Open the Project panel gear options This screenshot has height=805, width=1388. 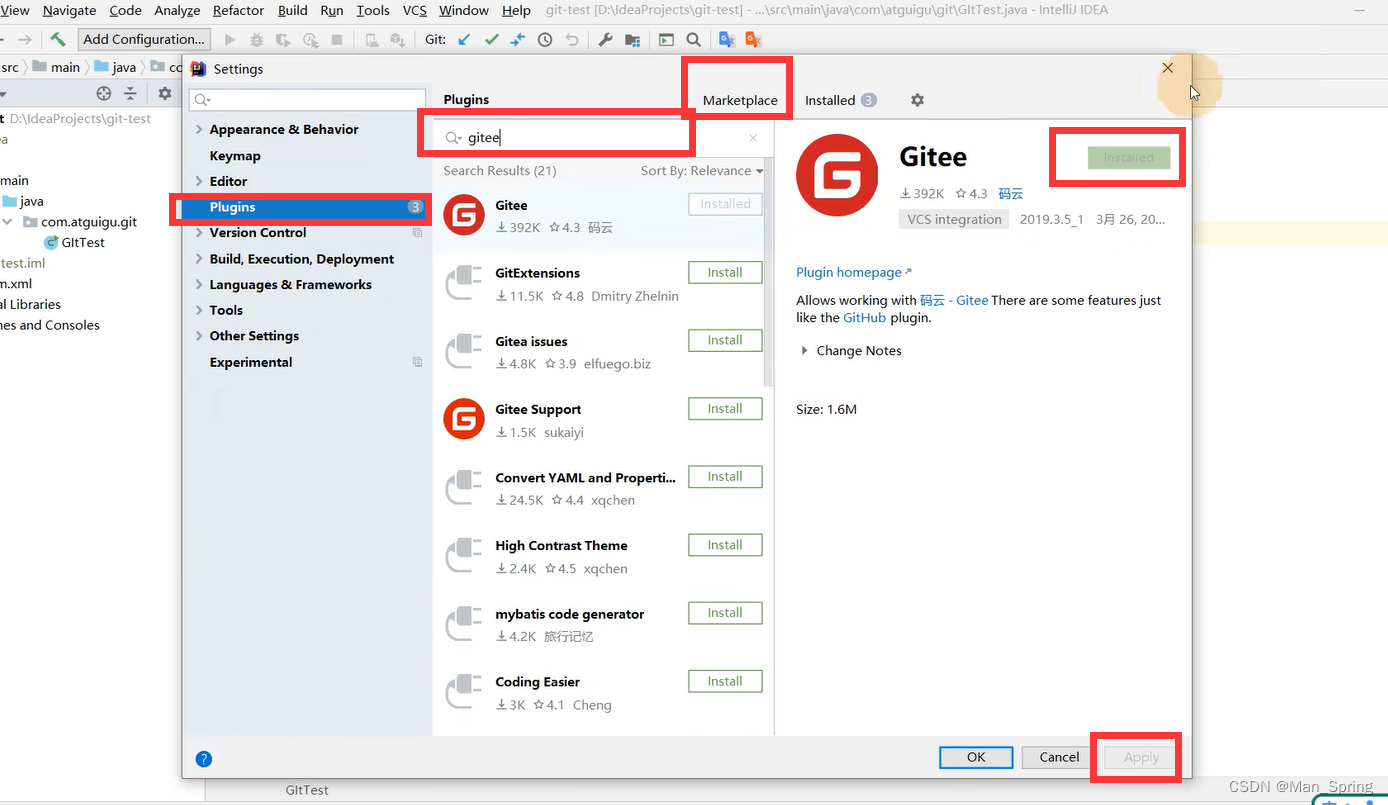tap(165, 93)
